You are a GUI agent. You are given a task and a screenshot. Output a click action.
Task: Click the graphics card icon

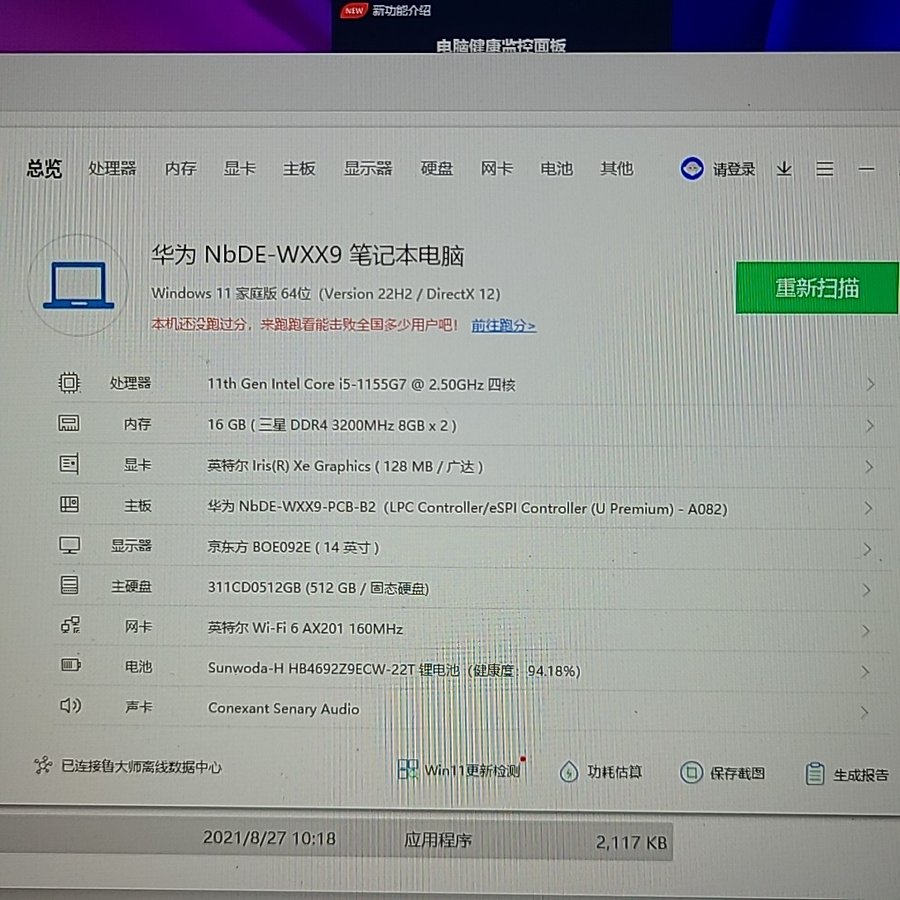[69, 464]
